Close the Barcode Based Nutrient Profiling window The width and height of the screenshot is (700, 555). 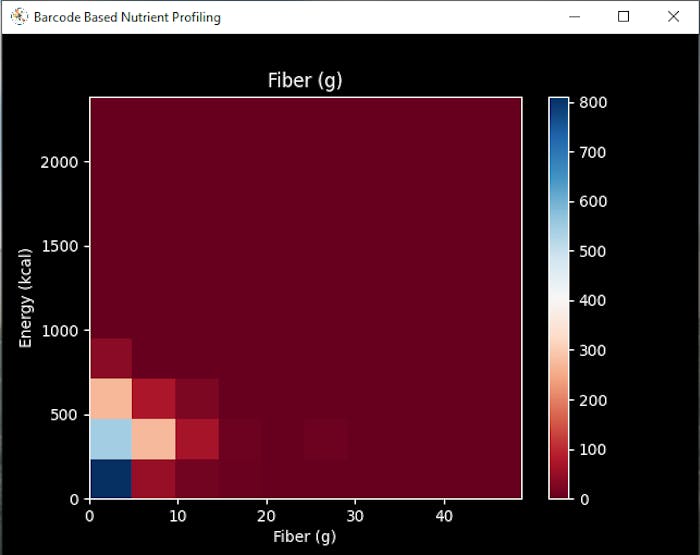click(x=673, y=17)
